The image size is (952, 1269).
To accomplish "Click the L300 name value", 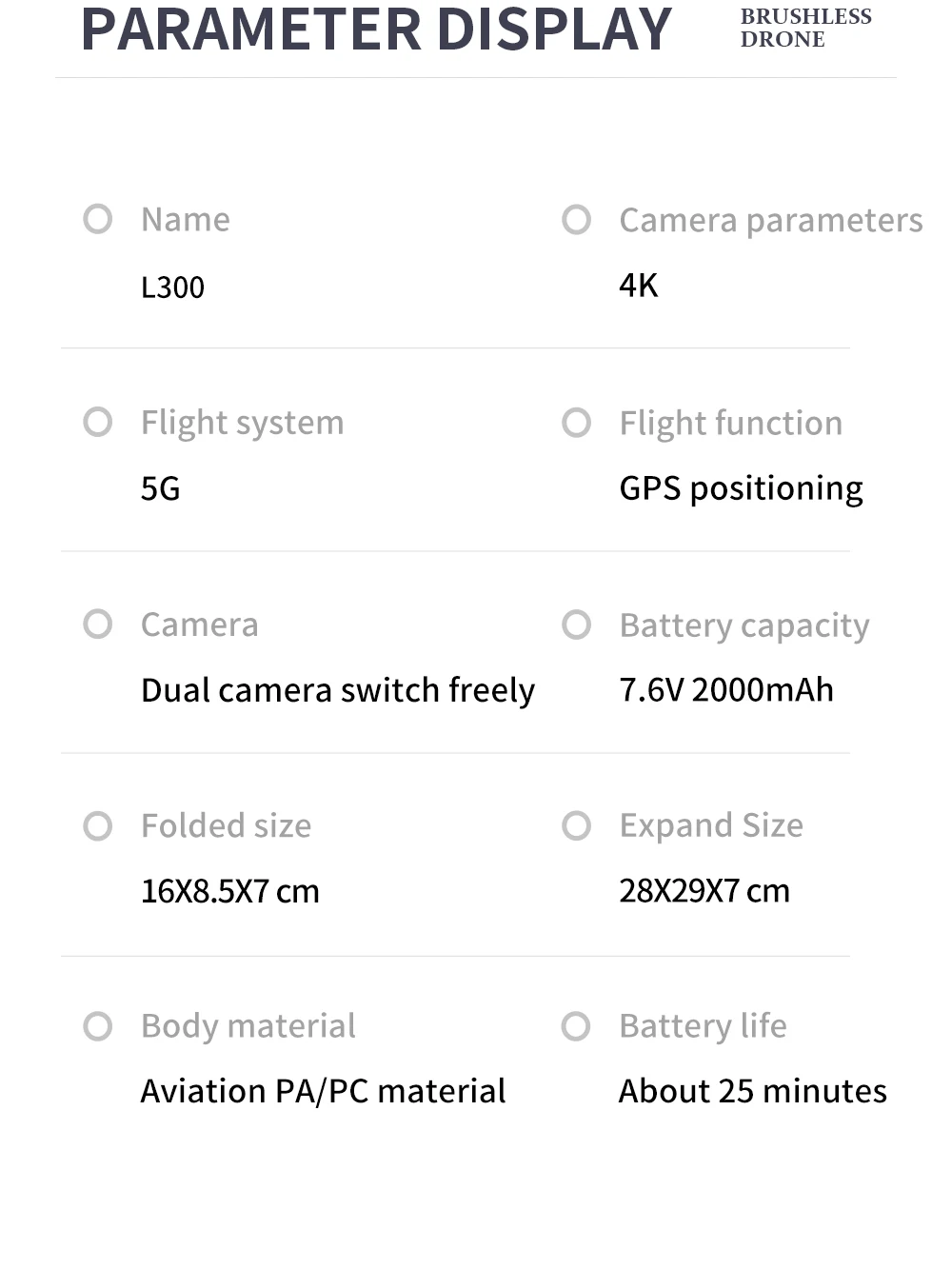I will tap(172, 288).
